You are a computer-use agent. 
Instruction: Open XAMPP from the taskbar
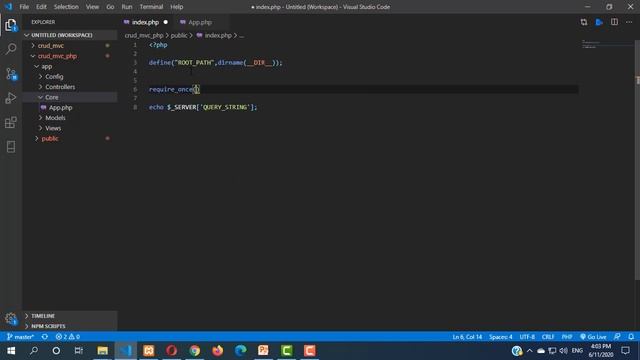[x=149, y=351]
